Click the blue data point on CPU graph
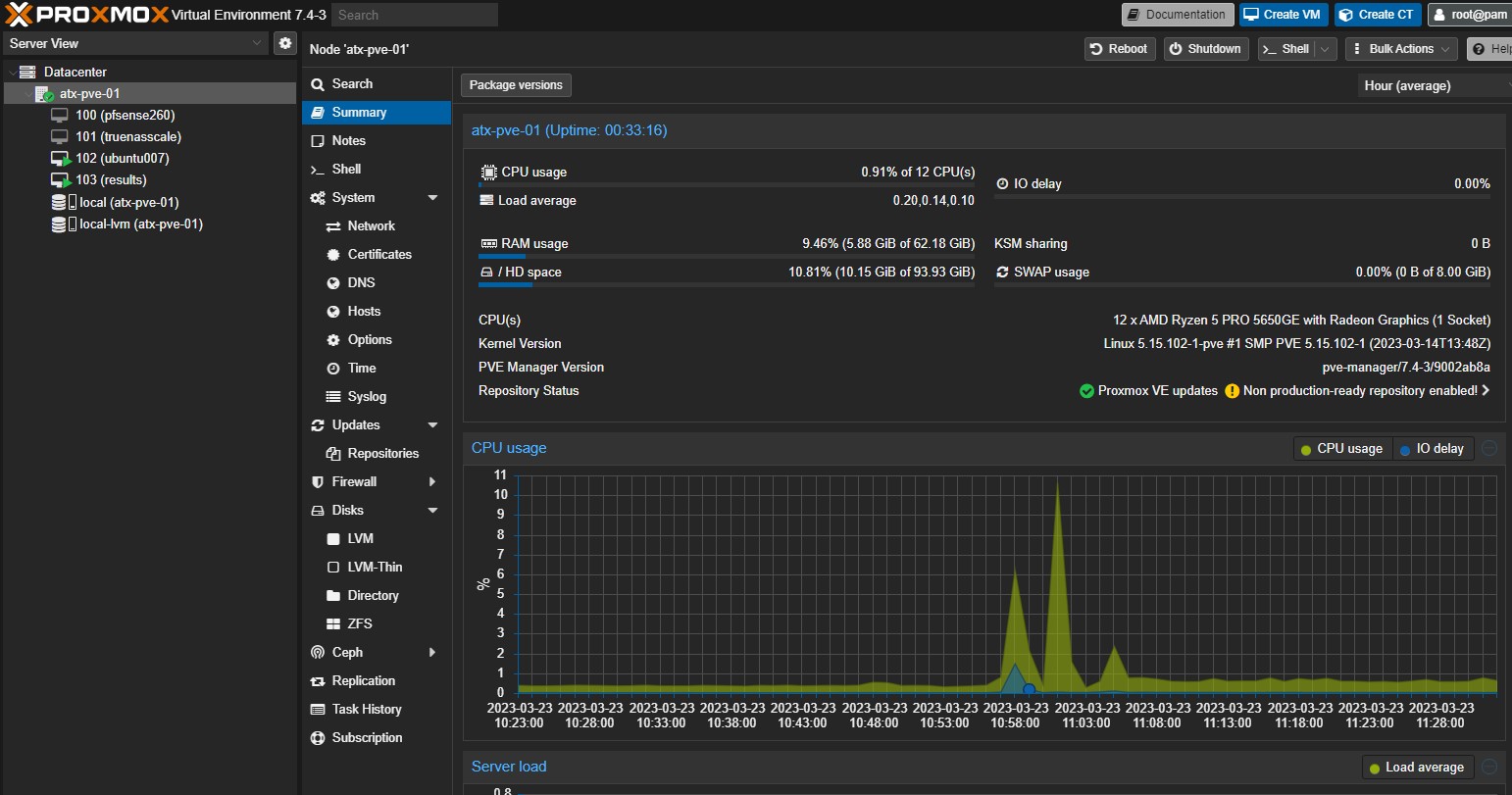This screenshot has height=795, width=1512. (1029, 690)
